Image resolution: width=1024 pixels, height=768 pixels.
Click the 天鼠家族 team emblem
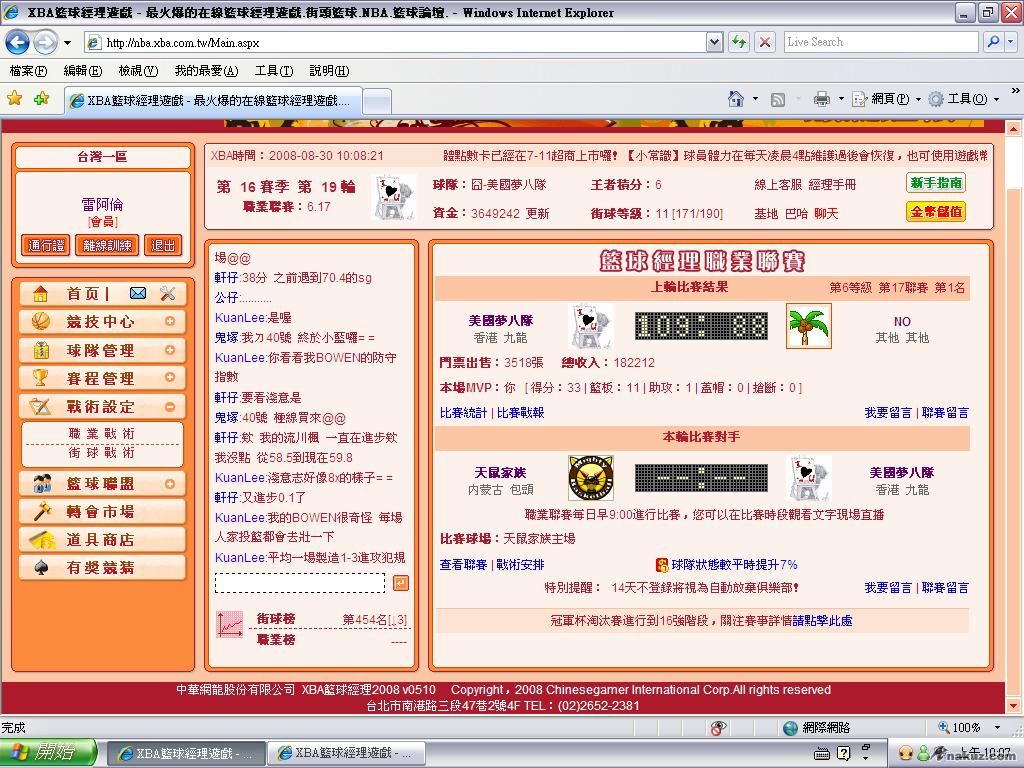tap(590, 478)
